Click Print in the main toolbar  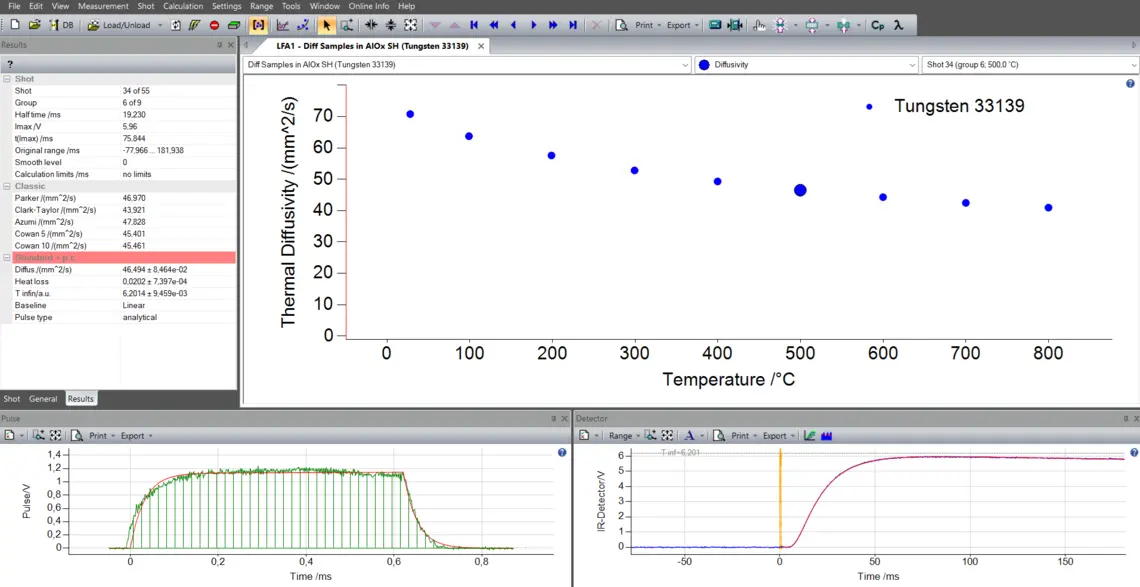644,25
